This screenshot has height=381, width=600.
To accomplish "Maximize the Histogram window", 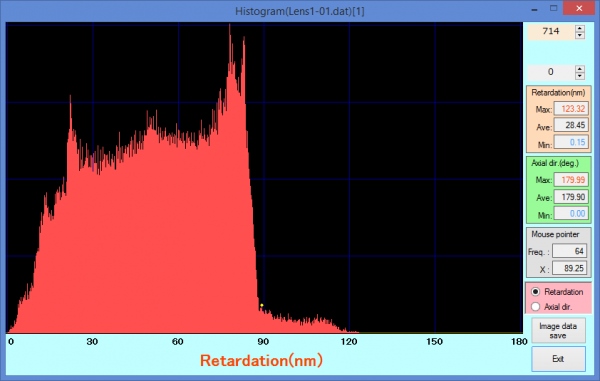I will click(x=554, y=8).
